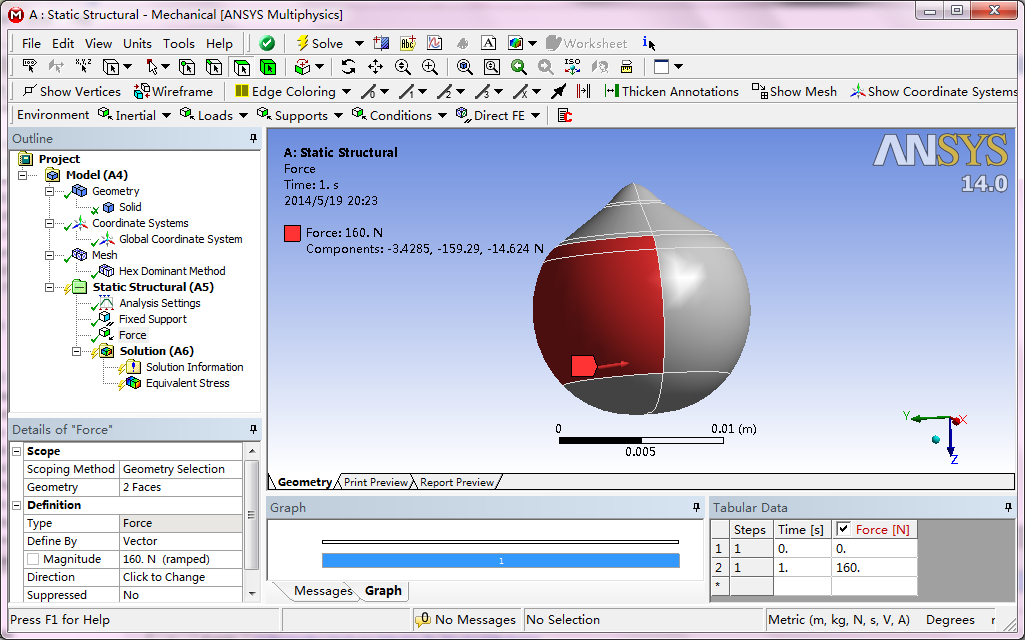Viewport: 1025px width, 640px height.
Task: Collapse the Solution (A6) tree node
Action: coord(76,351)
